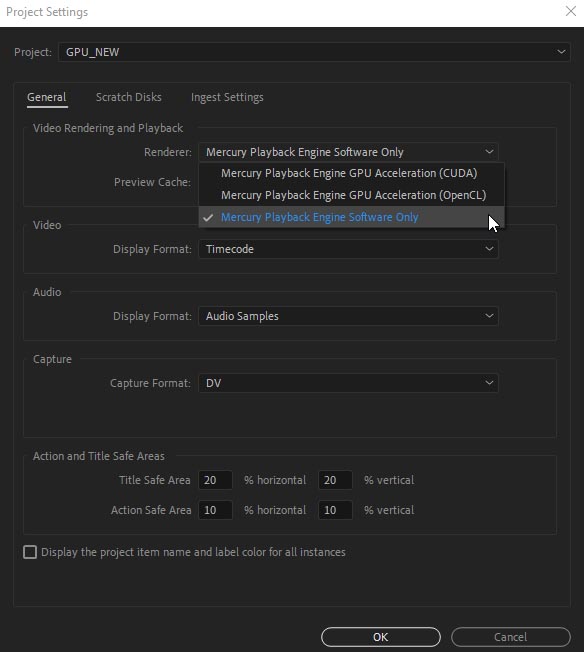Cancel the Project Settings dialog

pos(510,637)
